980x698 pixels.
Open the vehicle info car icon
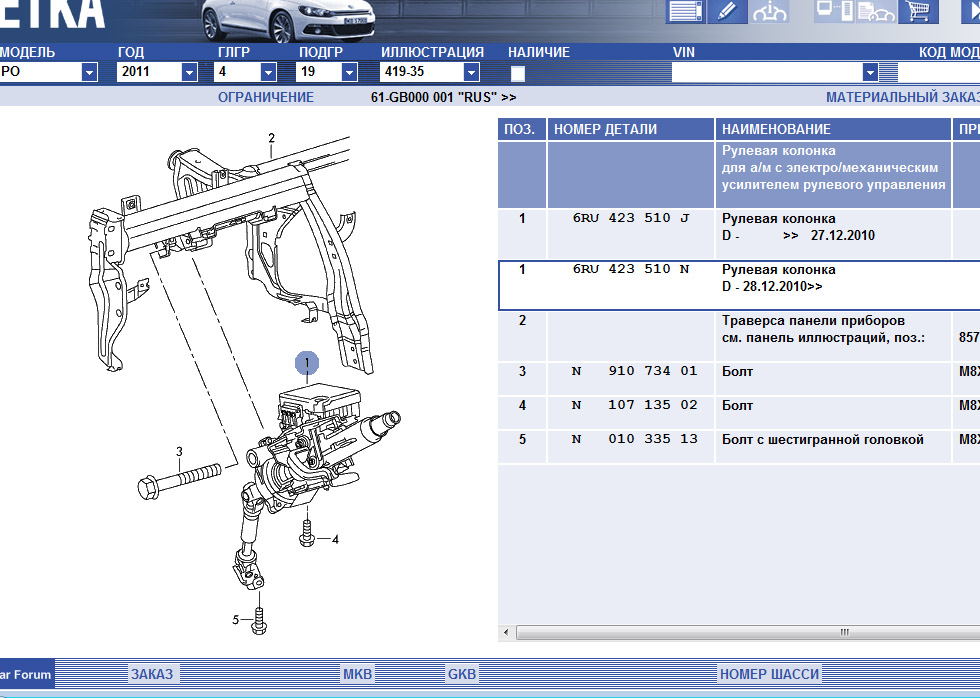(769, 11)
